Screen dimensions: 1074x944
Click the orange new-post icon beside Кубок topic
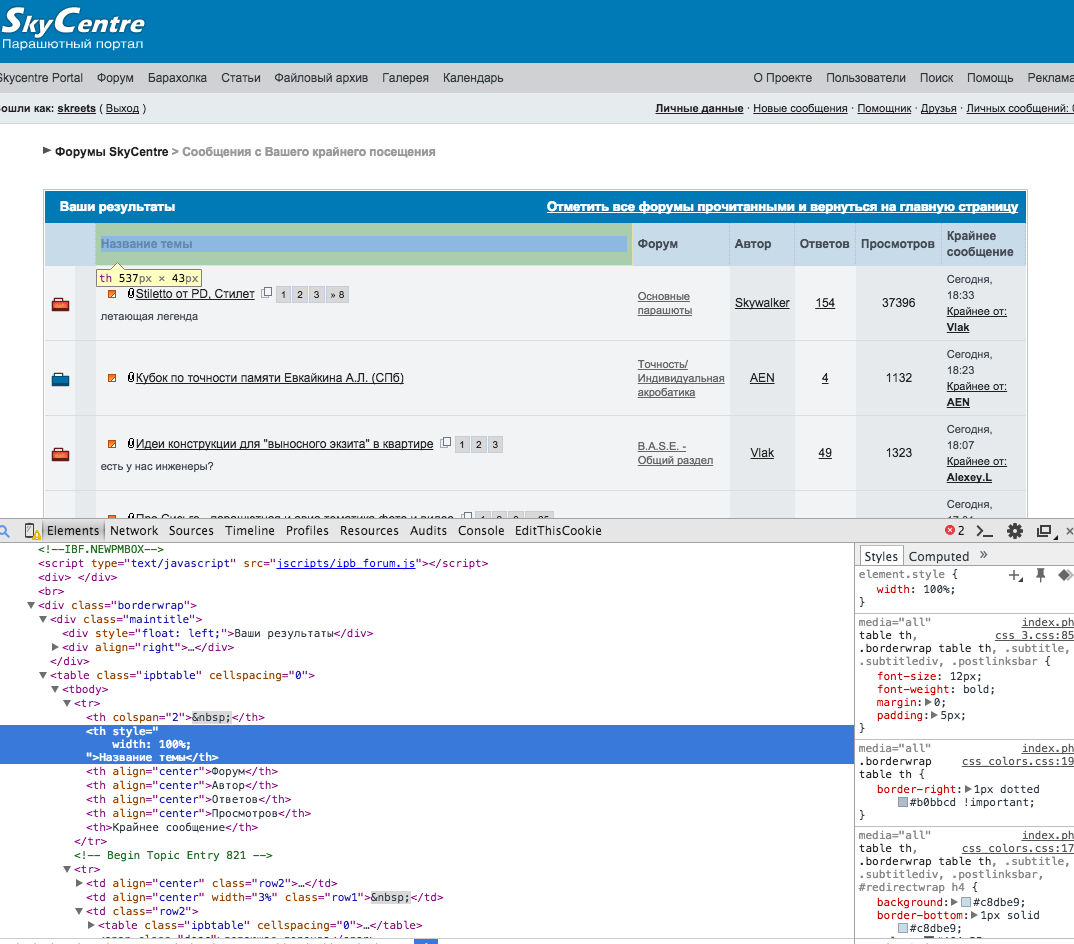[112, 377]
